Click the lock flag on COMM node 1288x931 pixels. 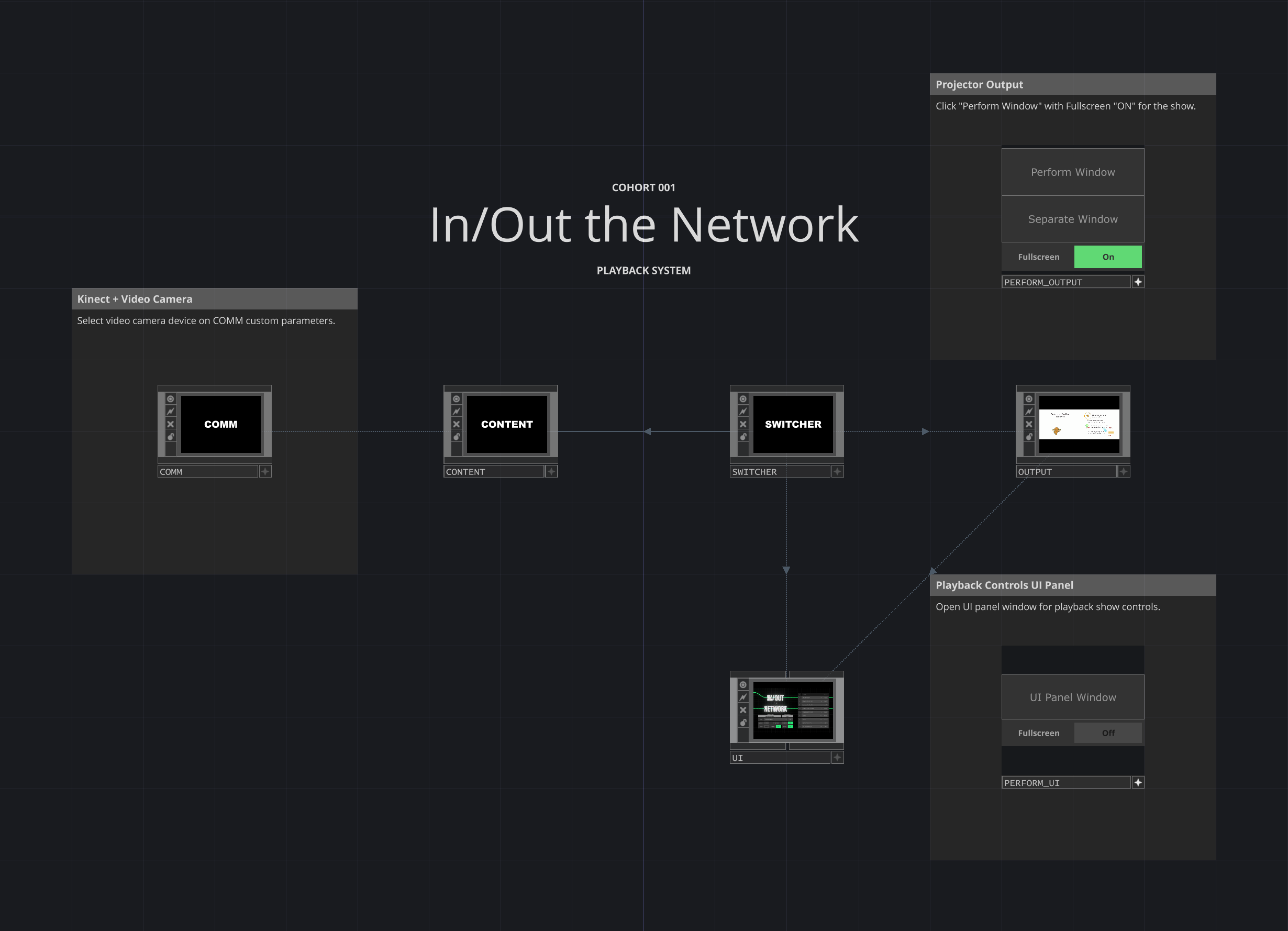pyautogui.click(x=170, y=437)
